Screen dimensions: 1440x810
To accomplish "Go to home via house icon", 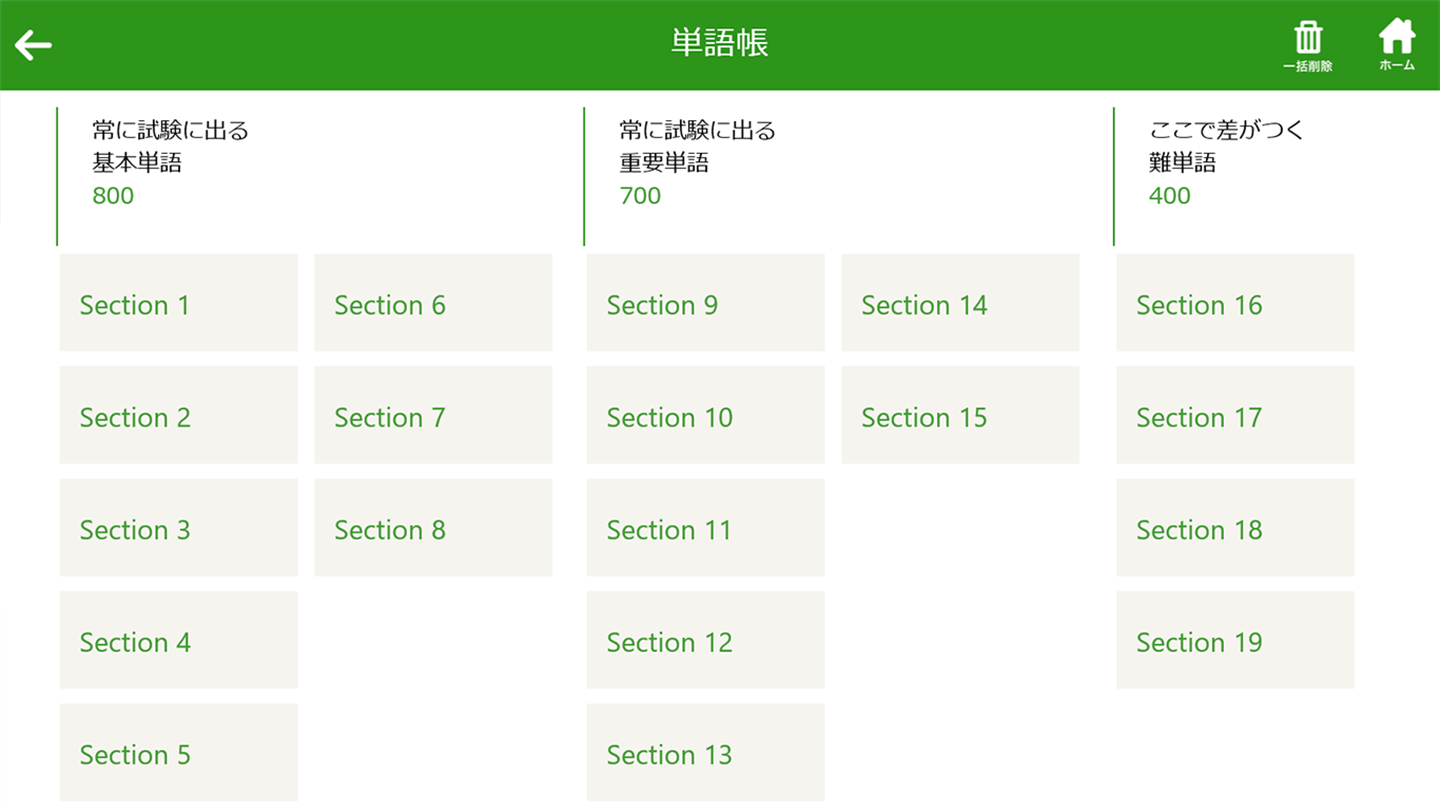I will coord(1397,45).
